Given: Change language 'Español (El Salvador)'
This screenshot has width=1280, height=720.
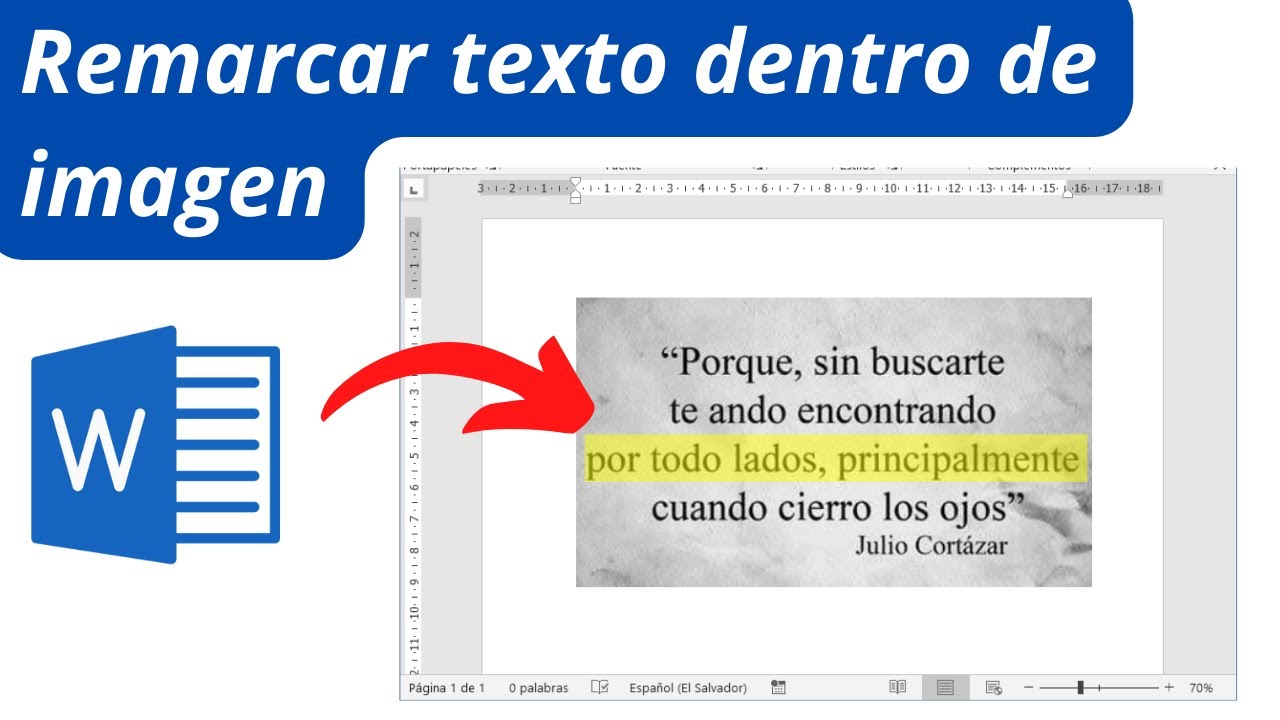Looking at the screenshot, I should (x=688, y=688).
